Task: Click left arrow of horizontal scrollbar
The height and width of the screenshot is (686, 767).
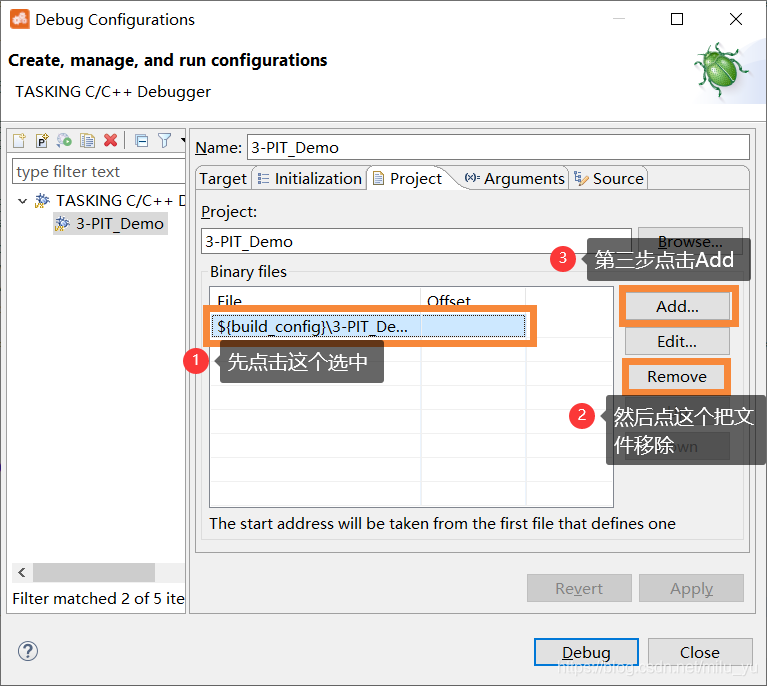Action: (x=22, y=572)
